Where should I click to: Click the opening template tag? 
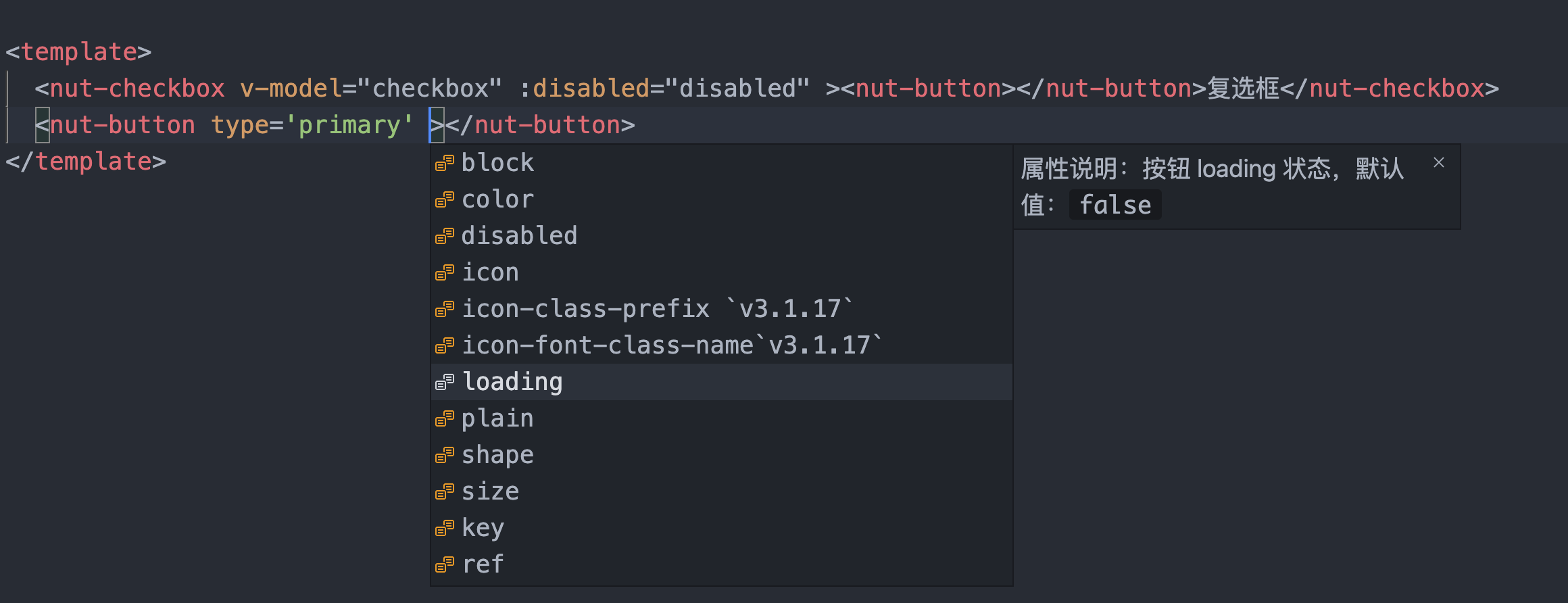pyautogui.click(x=78, y=52)
